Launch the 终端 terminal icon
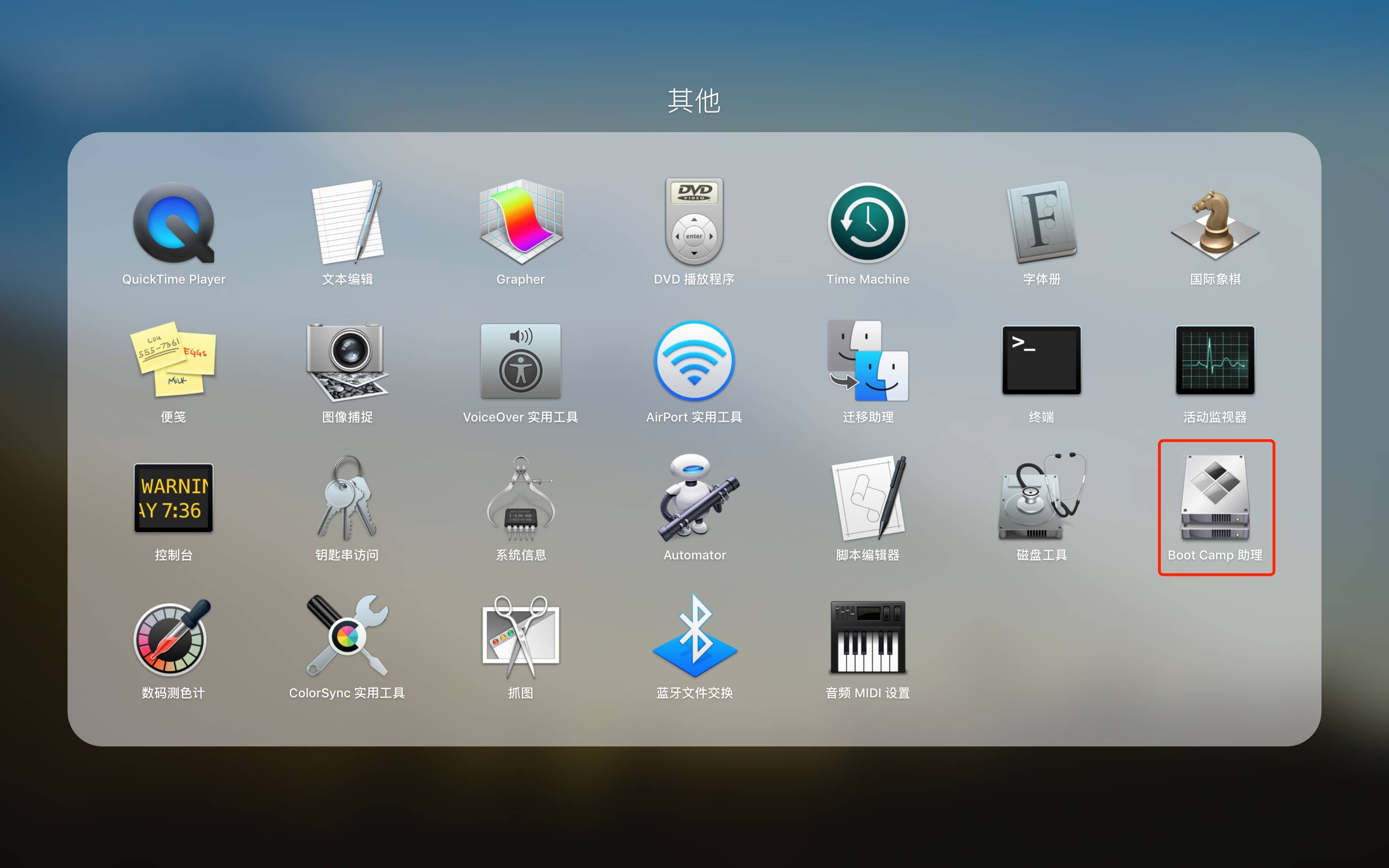The height and width of the screenshot is (868, 1389). (1041, 360)
